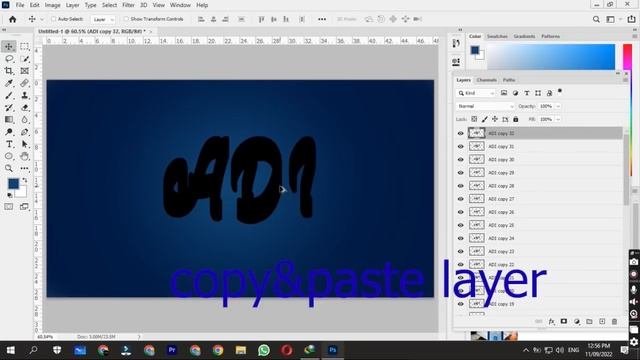Select the Gradient tool
Image resolution: width=640 pixels, height=360 pixels.
pyautogui.click(x=9, y=120)
